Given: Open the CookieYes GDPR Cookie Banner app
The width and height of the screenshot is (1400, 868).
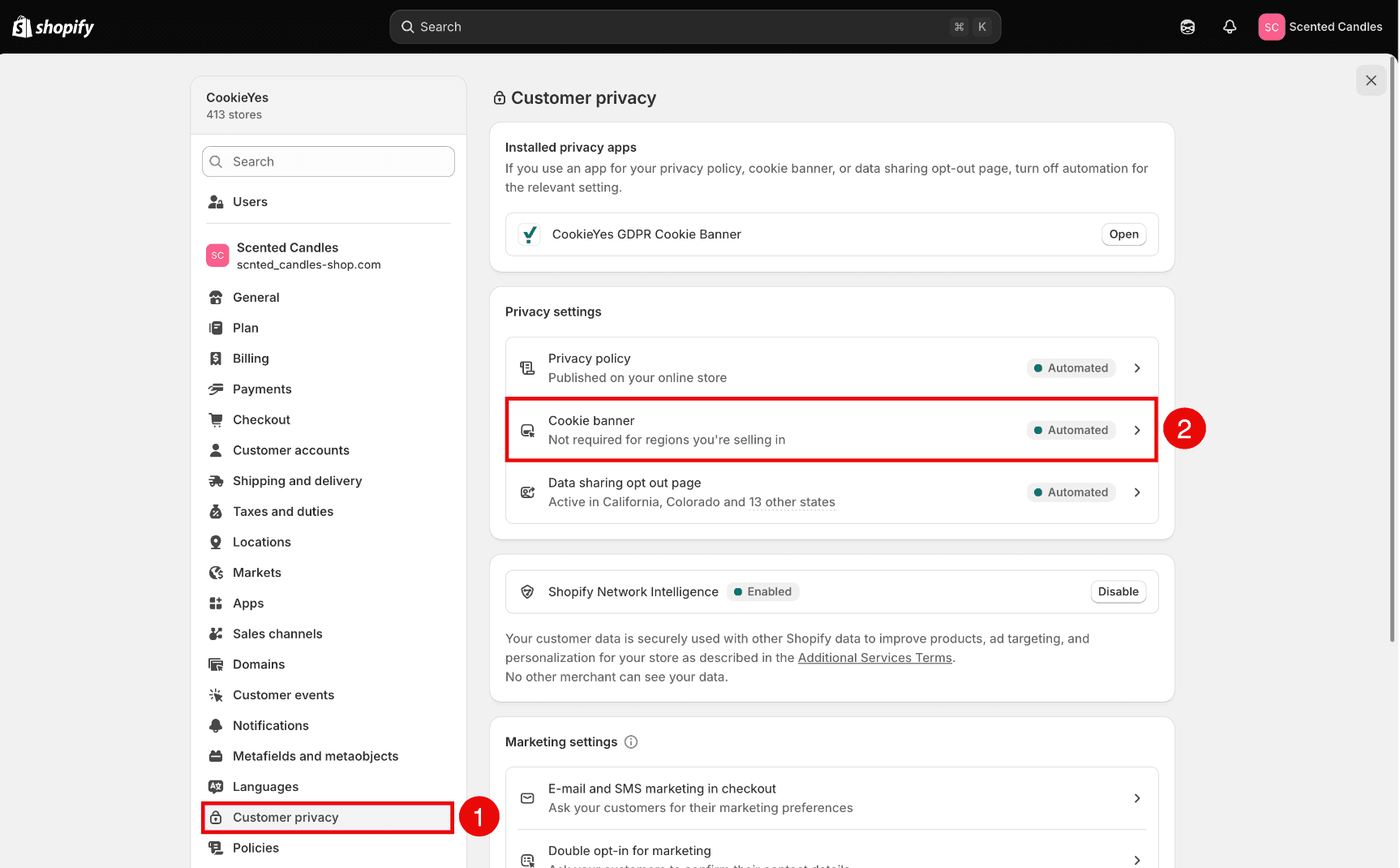Looking at the screenshot, I should 1123,234.
